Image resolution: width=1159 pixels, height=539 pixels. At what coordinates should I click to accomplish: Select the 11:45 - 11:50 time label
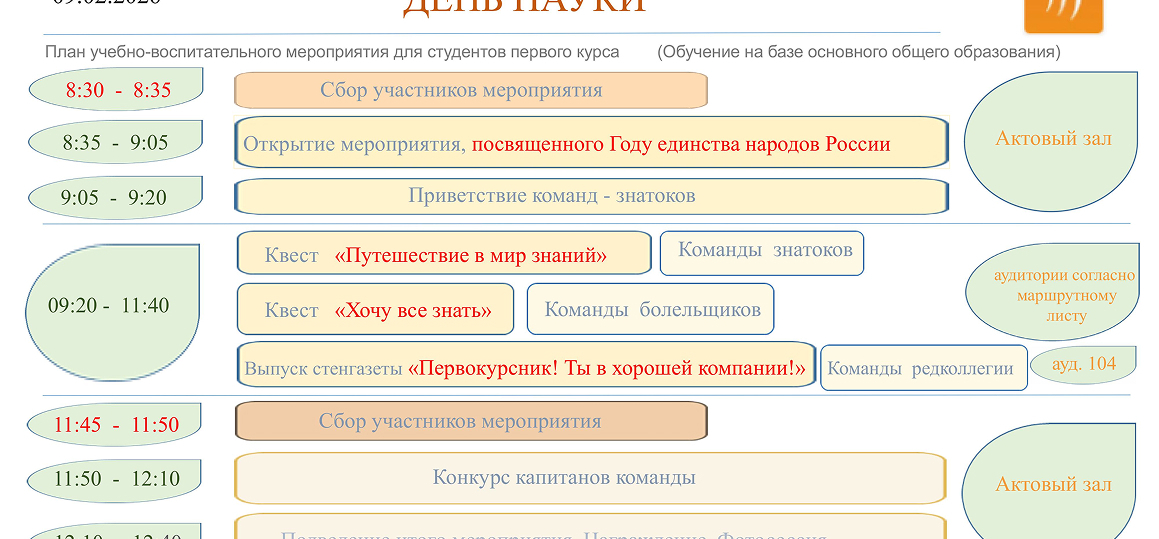point(115,424)
